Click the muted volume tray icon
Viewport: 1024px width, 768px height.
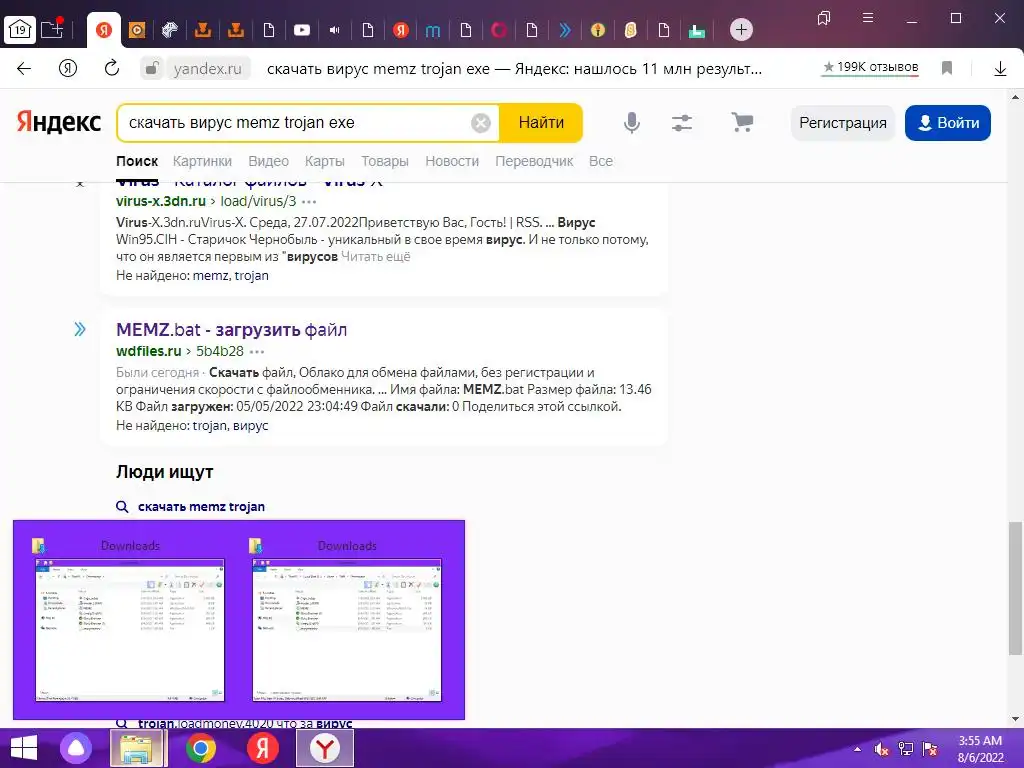coord(882,749)
